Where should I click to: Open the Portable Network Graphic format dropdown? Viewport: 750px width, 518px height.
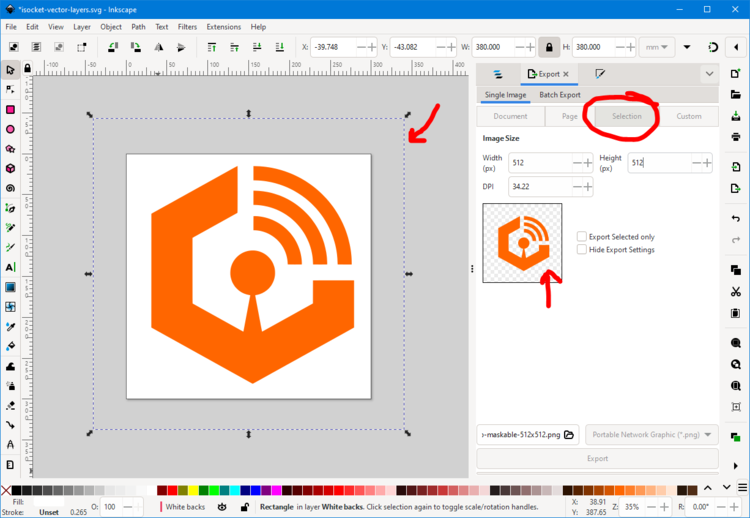[x=651, y=435]
